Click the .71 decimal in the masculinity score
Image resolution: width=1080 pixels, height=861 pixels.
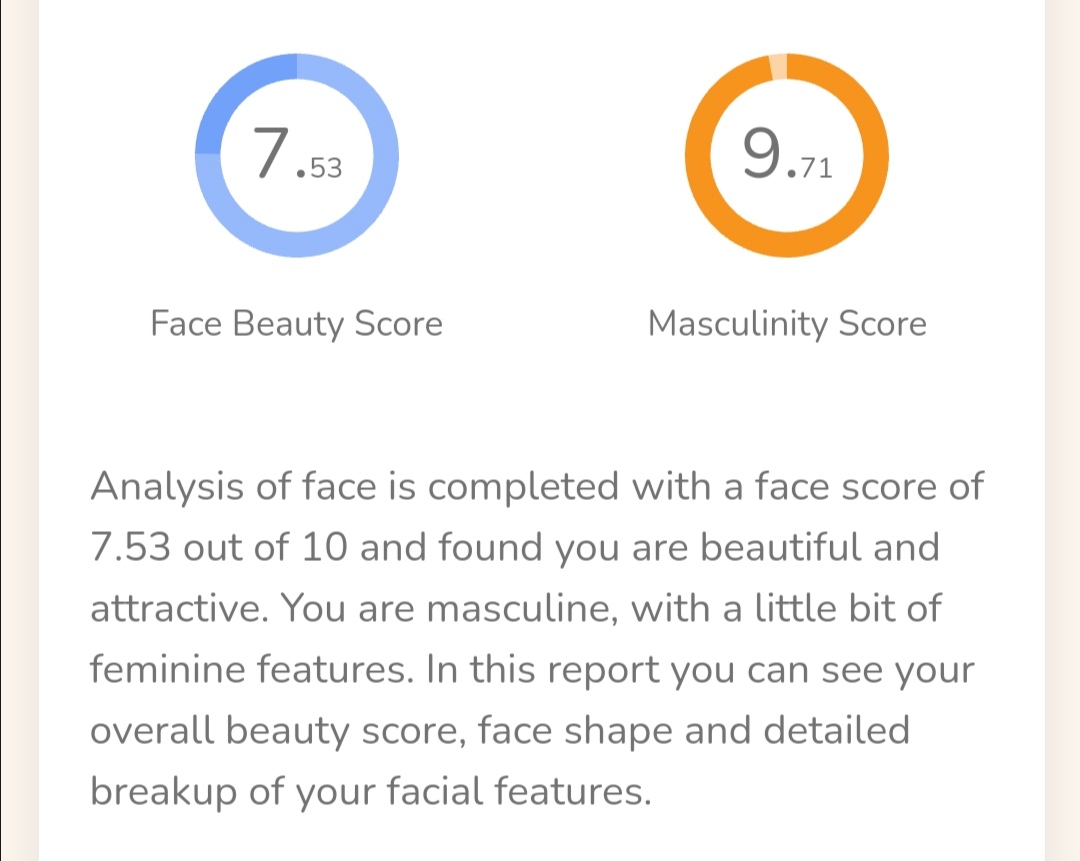pyautogui.click(x=810, y=168)
